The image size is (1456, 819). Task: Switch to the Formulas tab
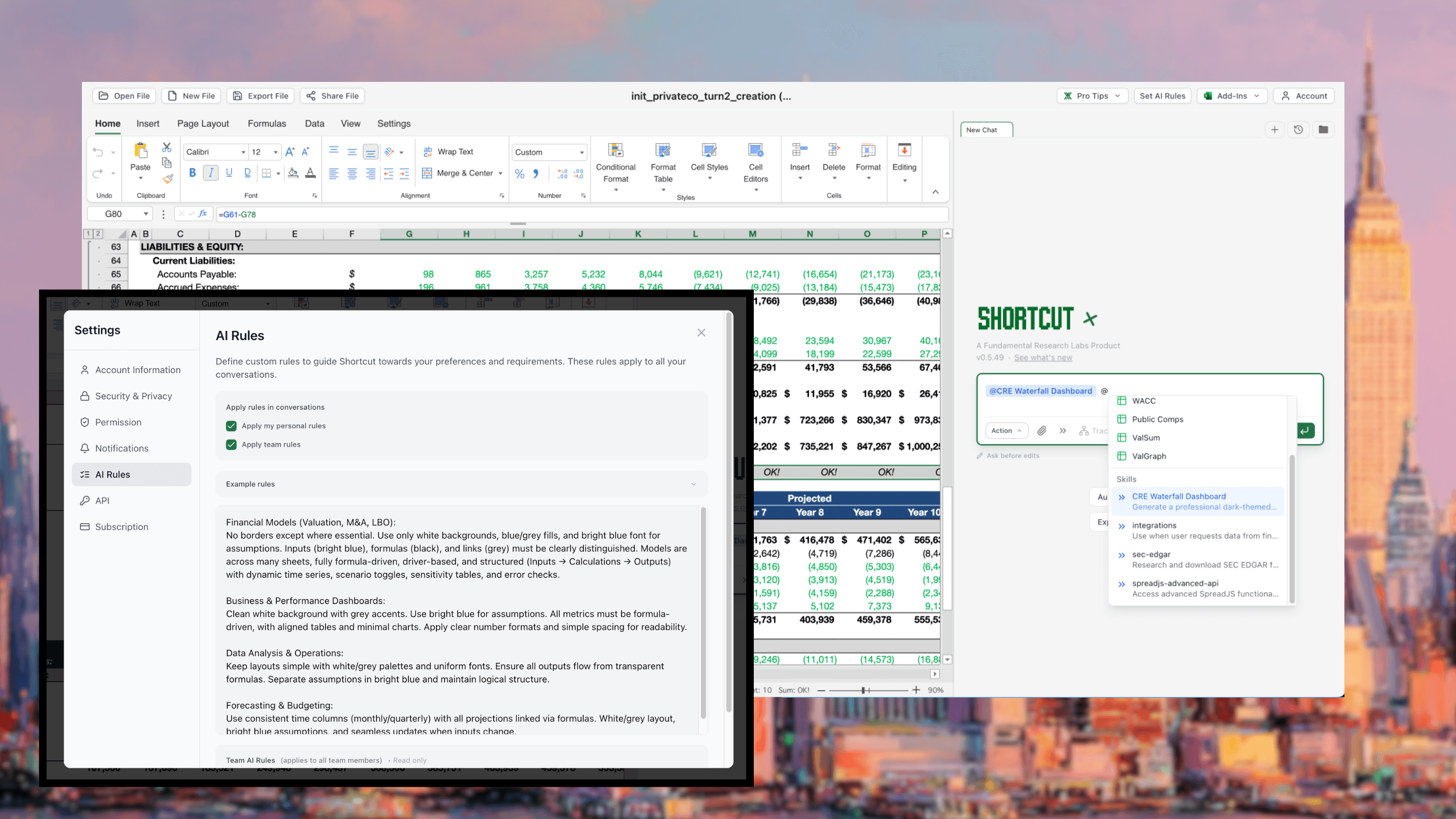click(267, 123)
